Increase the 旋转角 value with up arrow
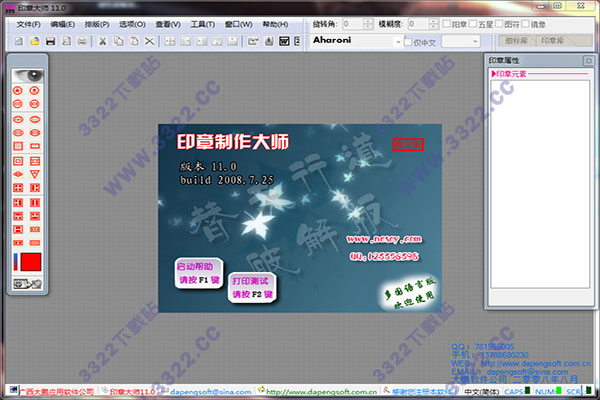Image resolution: width=600 pixels, height=400 pixels. click(367, 21)
